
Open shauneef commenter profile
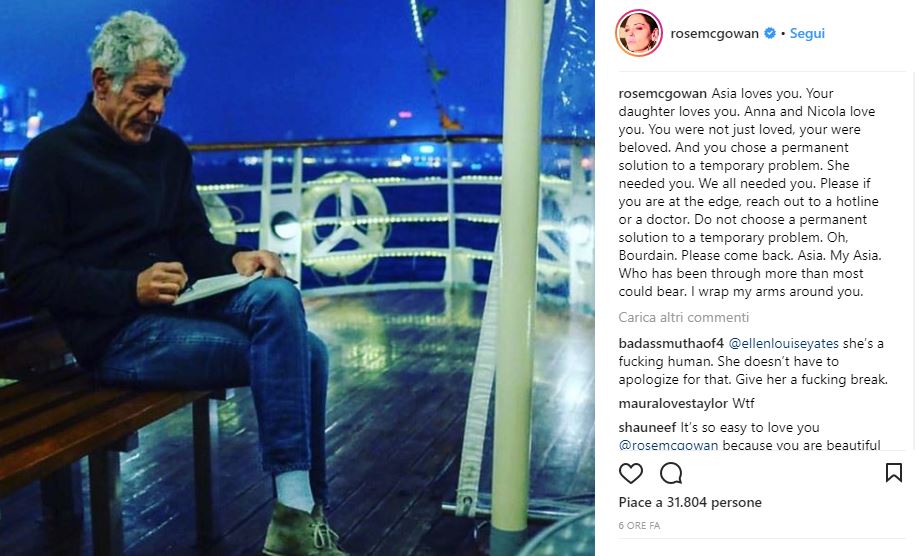[x=648, y=428]
